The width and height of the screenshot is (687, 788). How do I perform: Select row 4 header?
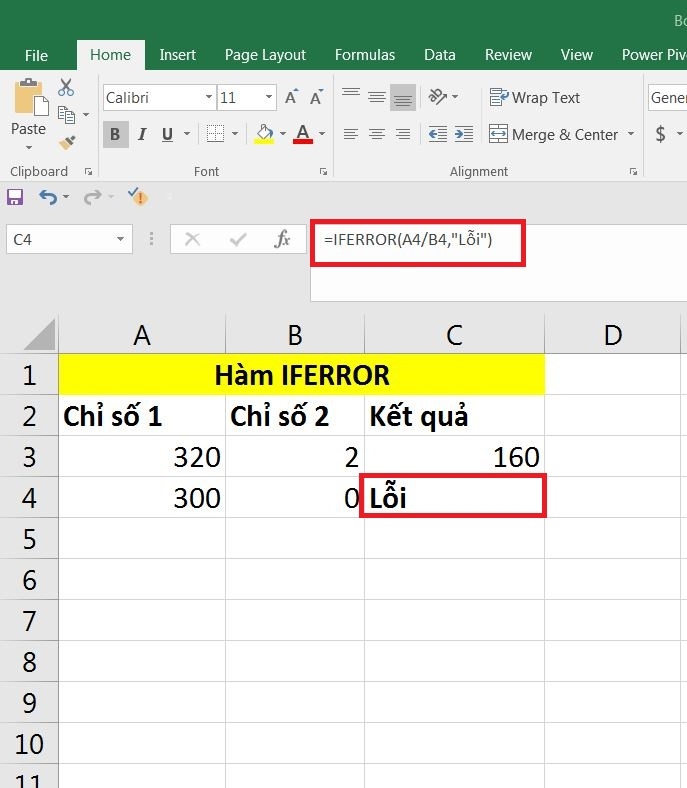coord(29,498)
